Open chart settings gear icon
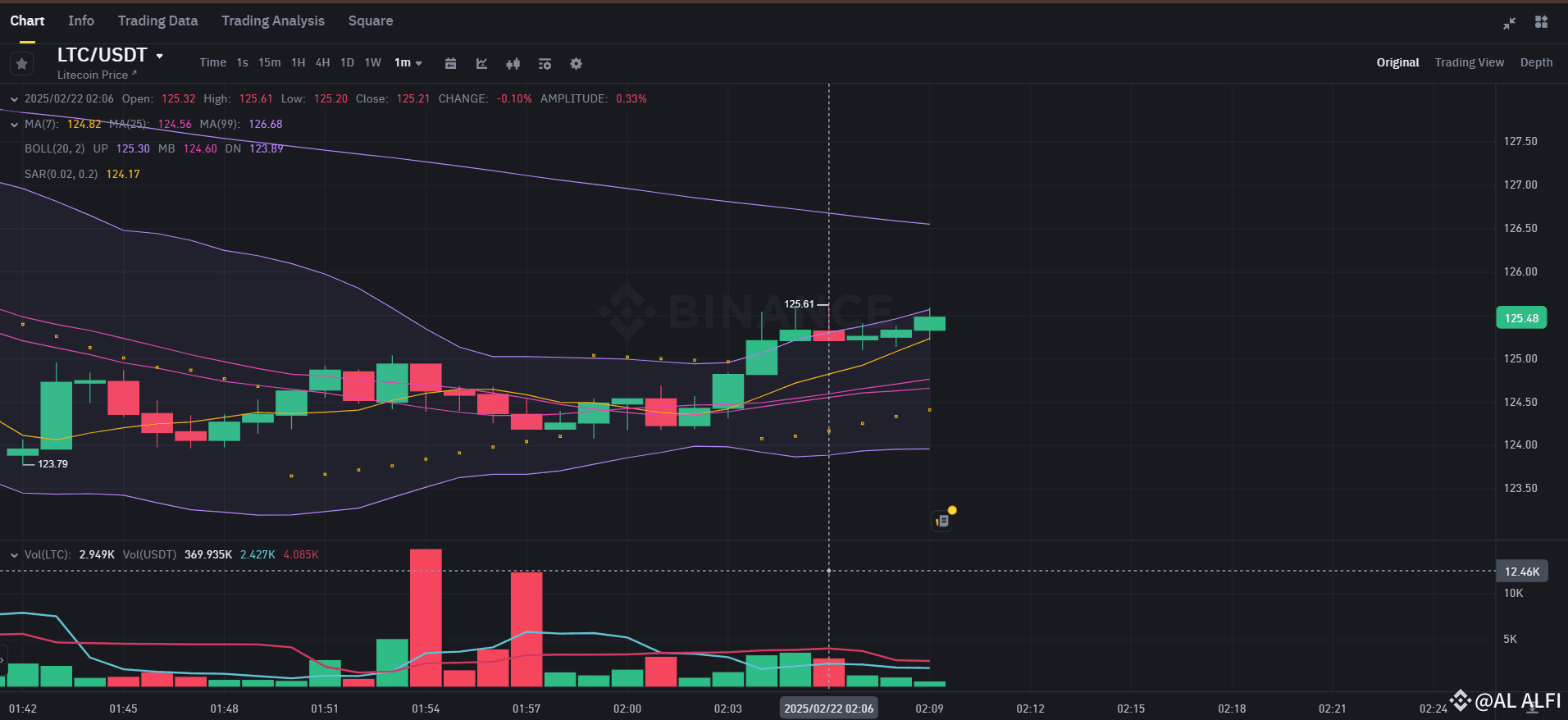This screenshot has width=1568, height=720. click(577, 63)
